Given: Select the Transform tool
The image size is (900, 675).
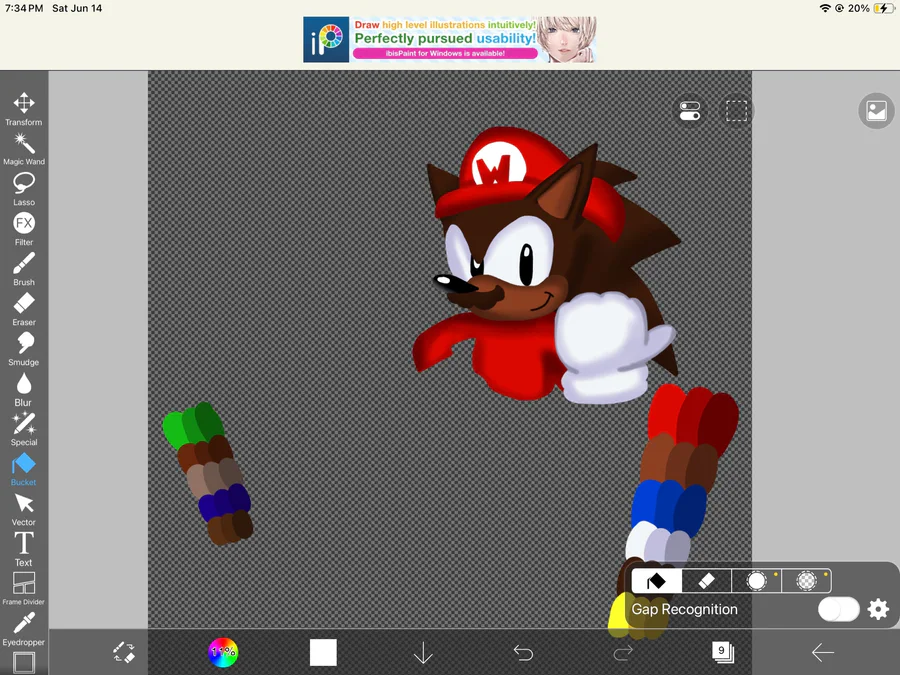Looking at the screenshot, I should [x=24, y=109].
